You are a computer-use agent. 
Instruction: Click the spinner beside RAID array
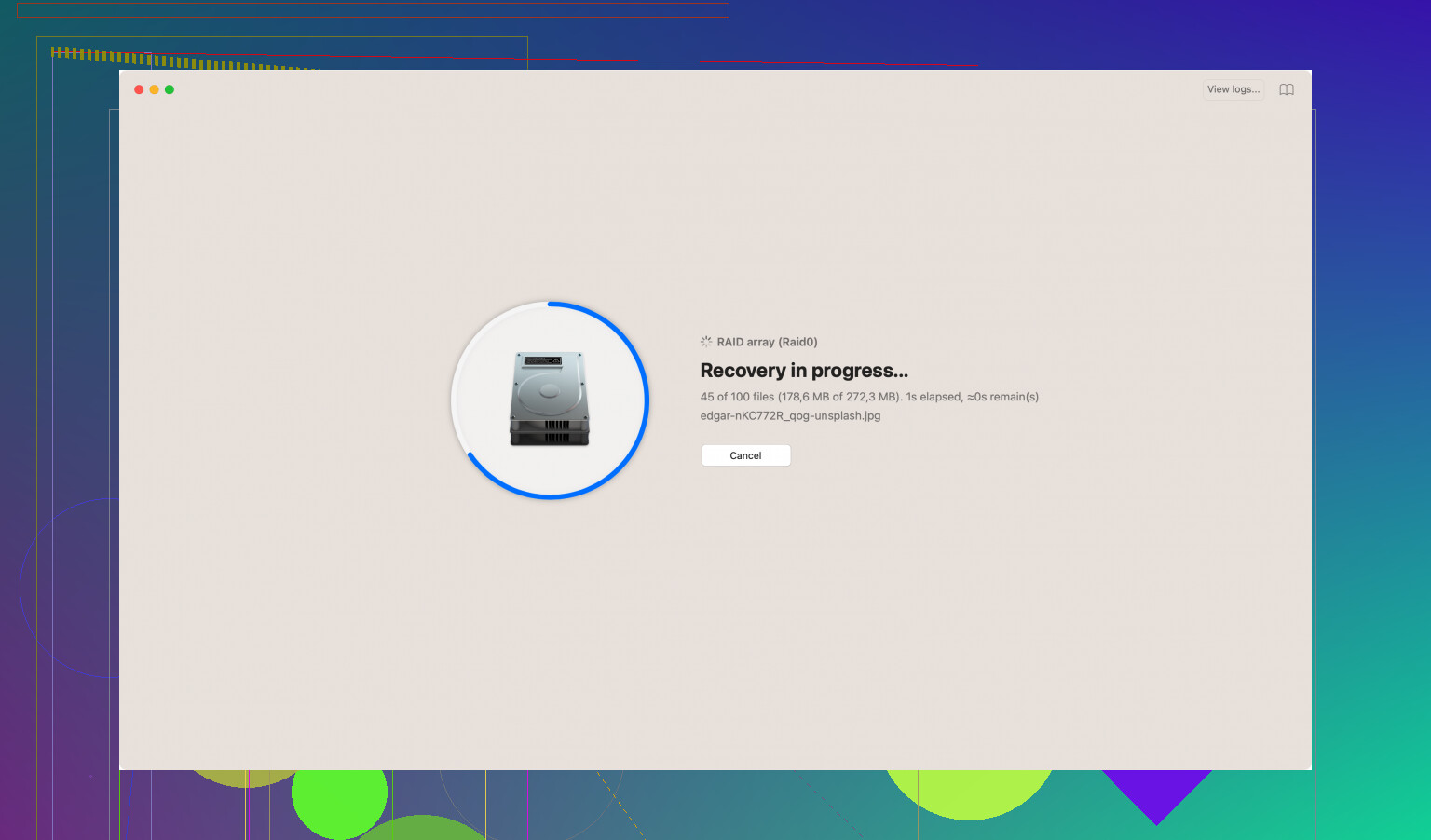(x=706, y=342)
